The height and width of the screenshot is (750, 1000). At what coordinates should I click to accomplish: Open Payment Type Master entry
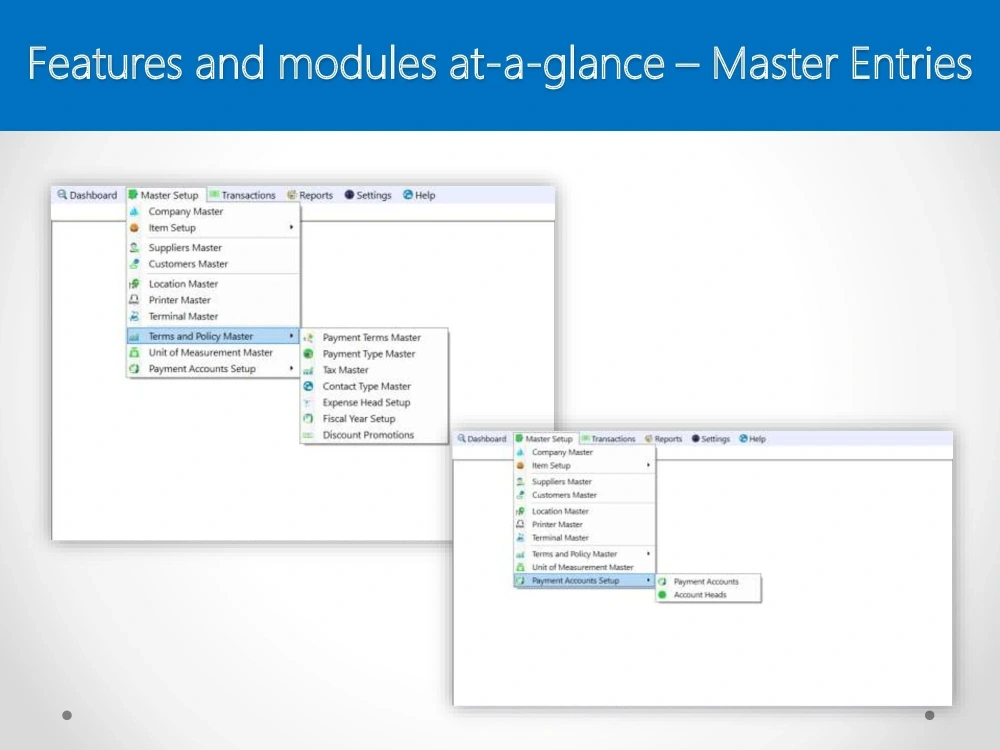coord(374,353)
